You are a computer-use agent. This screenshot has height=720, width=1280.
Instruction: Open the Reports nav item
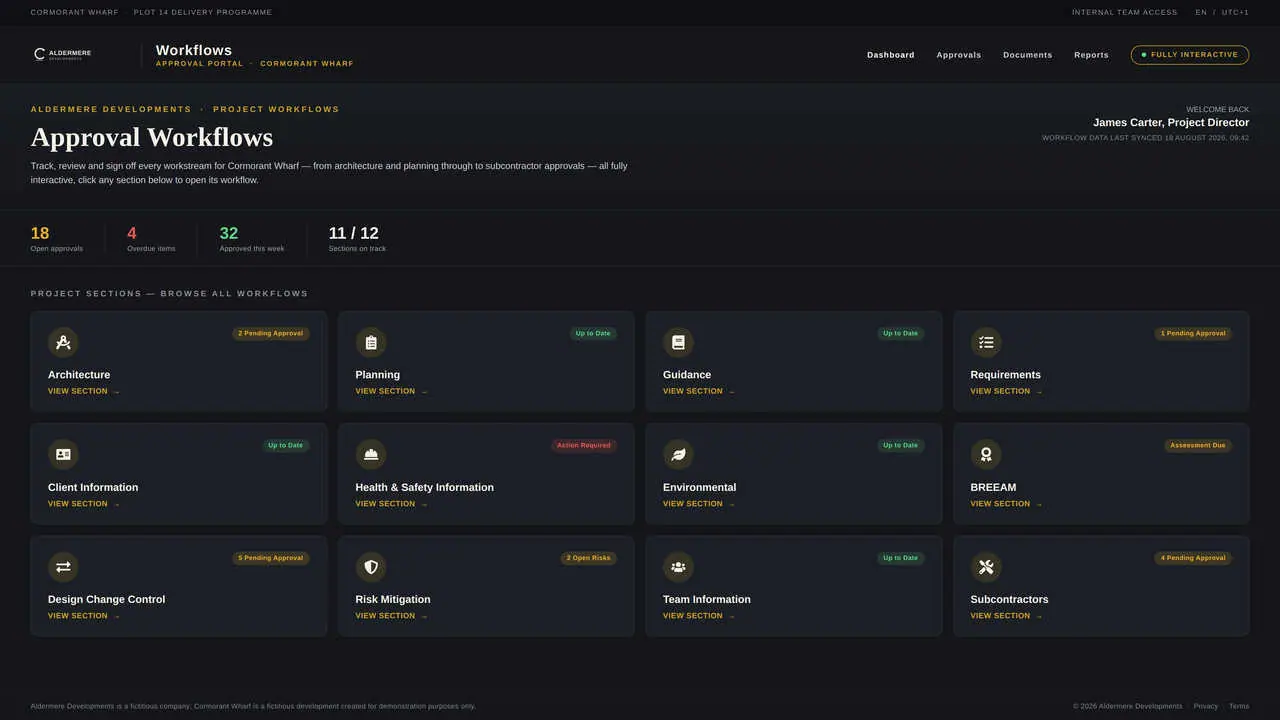[x=1091, y=55]
